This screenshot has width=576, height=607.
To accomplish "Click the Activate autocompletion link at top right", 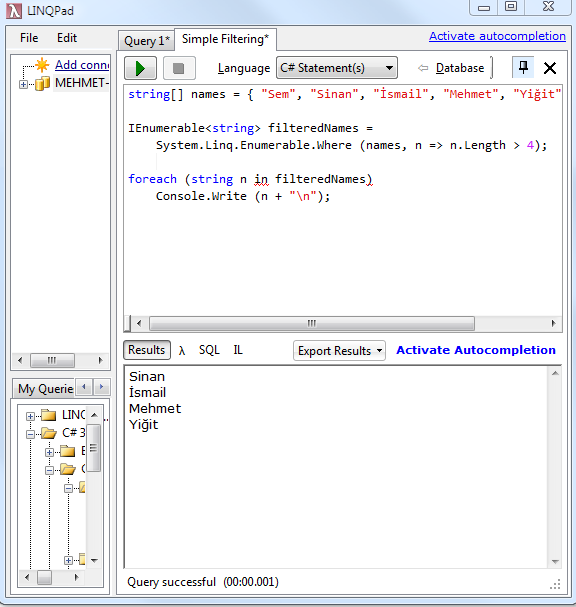I will tap(497, 36).
